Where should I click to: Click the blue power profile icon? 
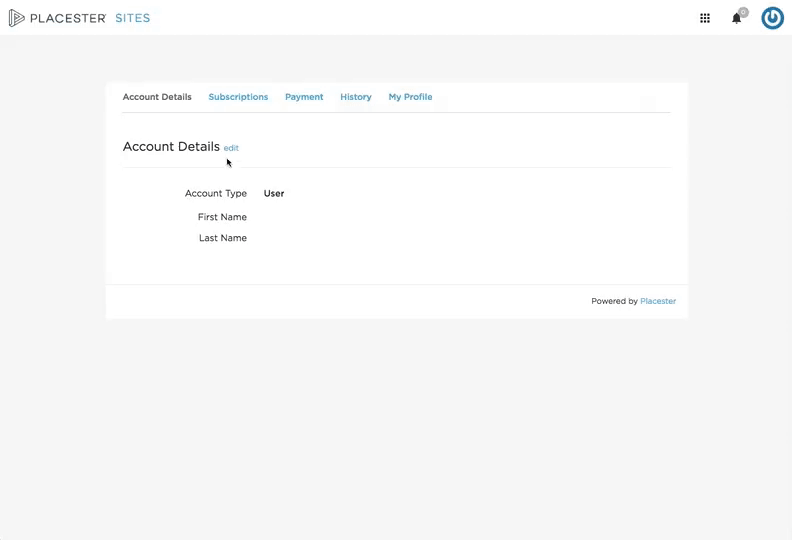coord(772,18)
